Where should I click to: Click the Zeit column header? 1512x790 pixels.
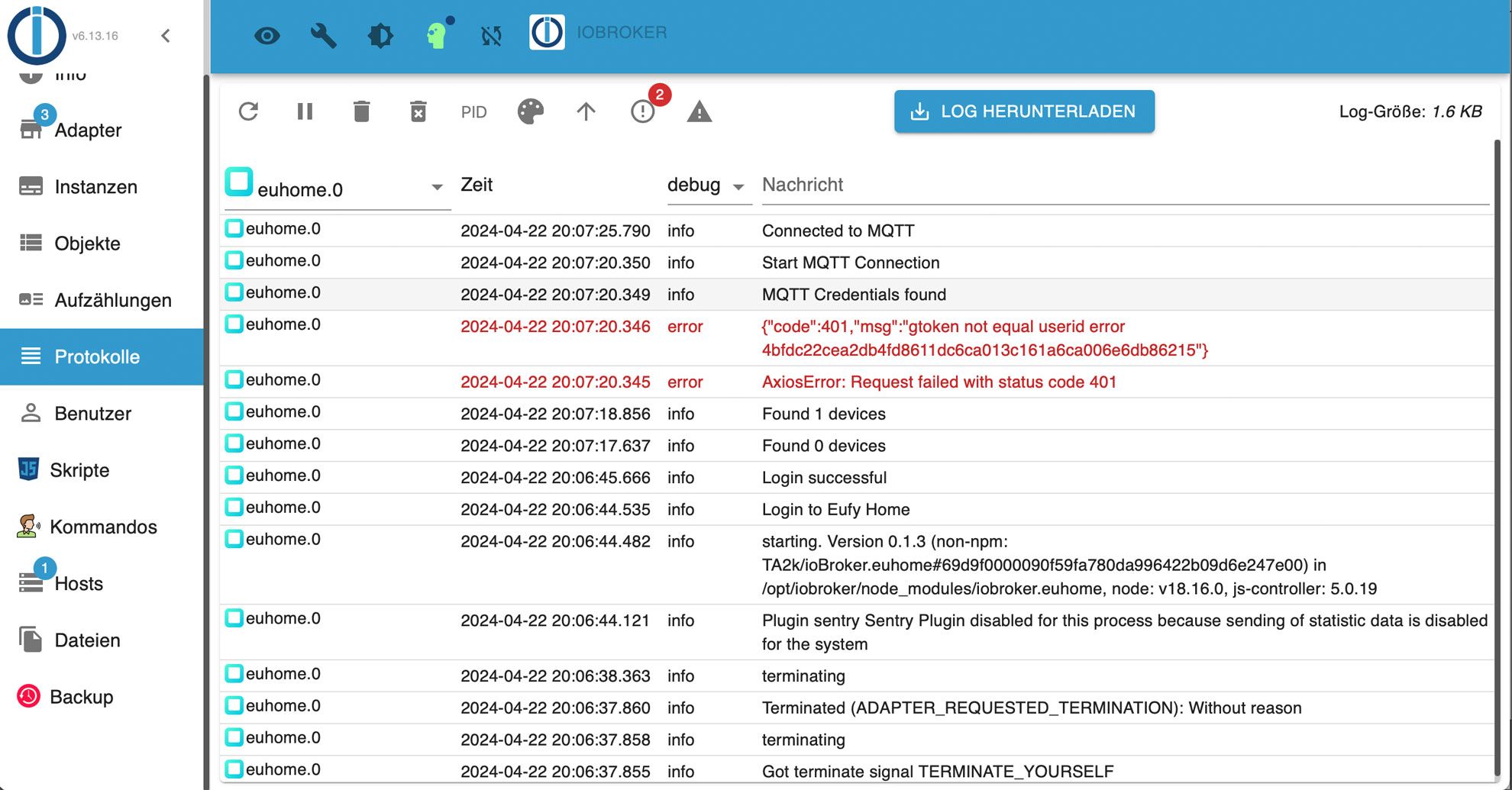(x=477, y=185)
